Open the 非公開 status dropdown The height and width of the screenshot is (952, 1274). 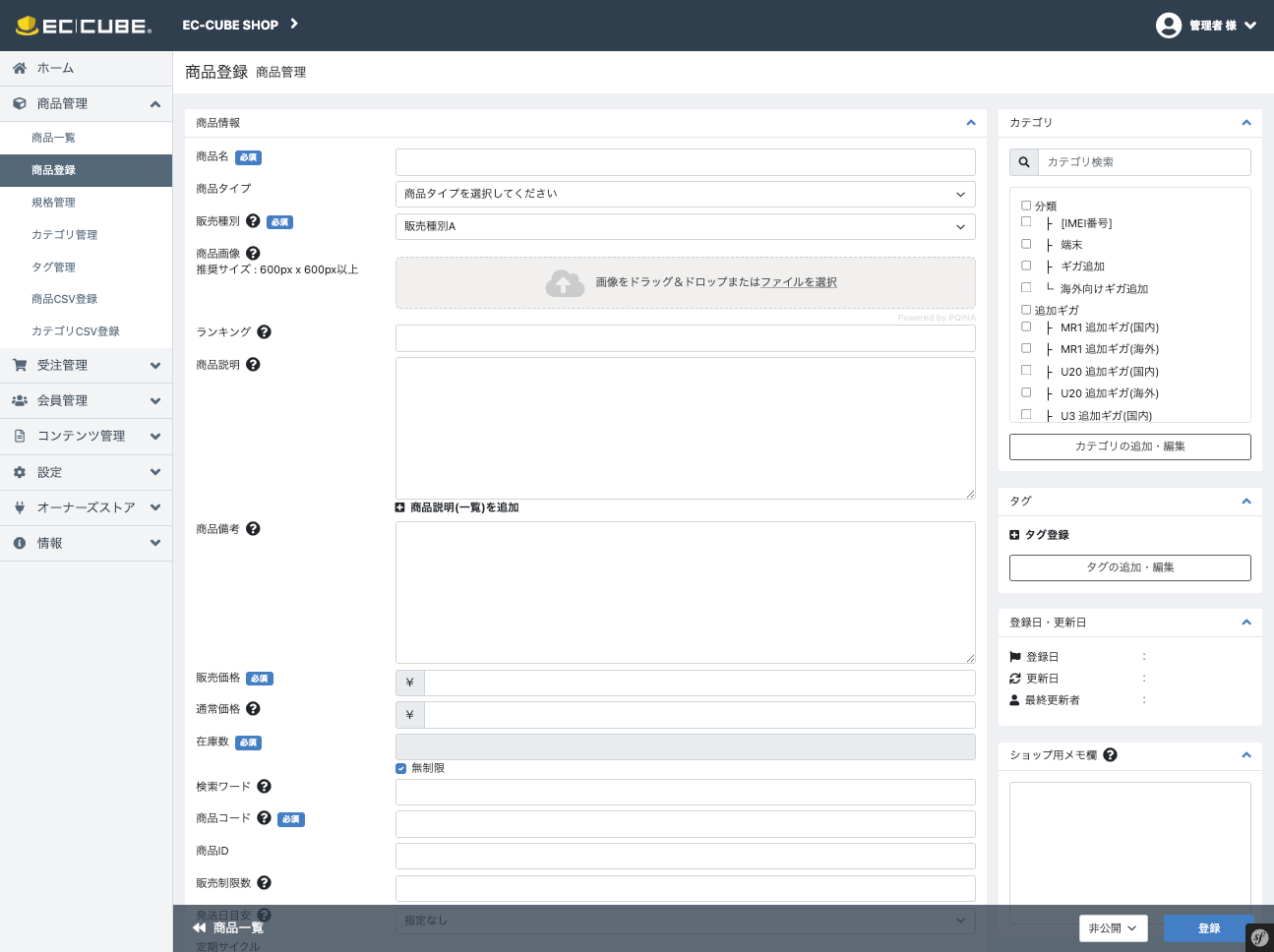[x=1113, y=928]
